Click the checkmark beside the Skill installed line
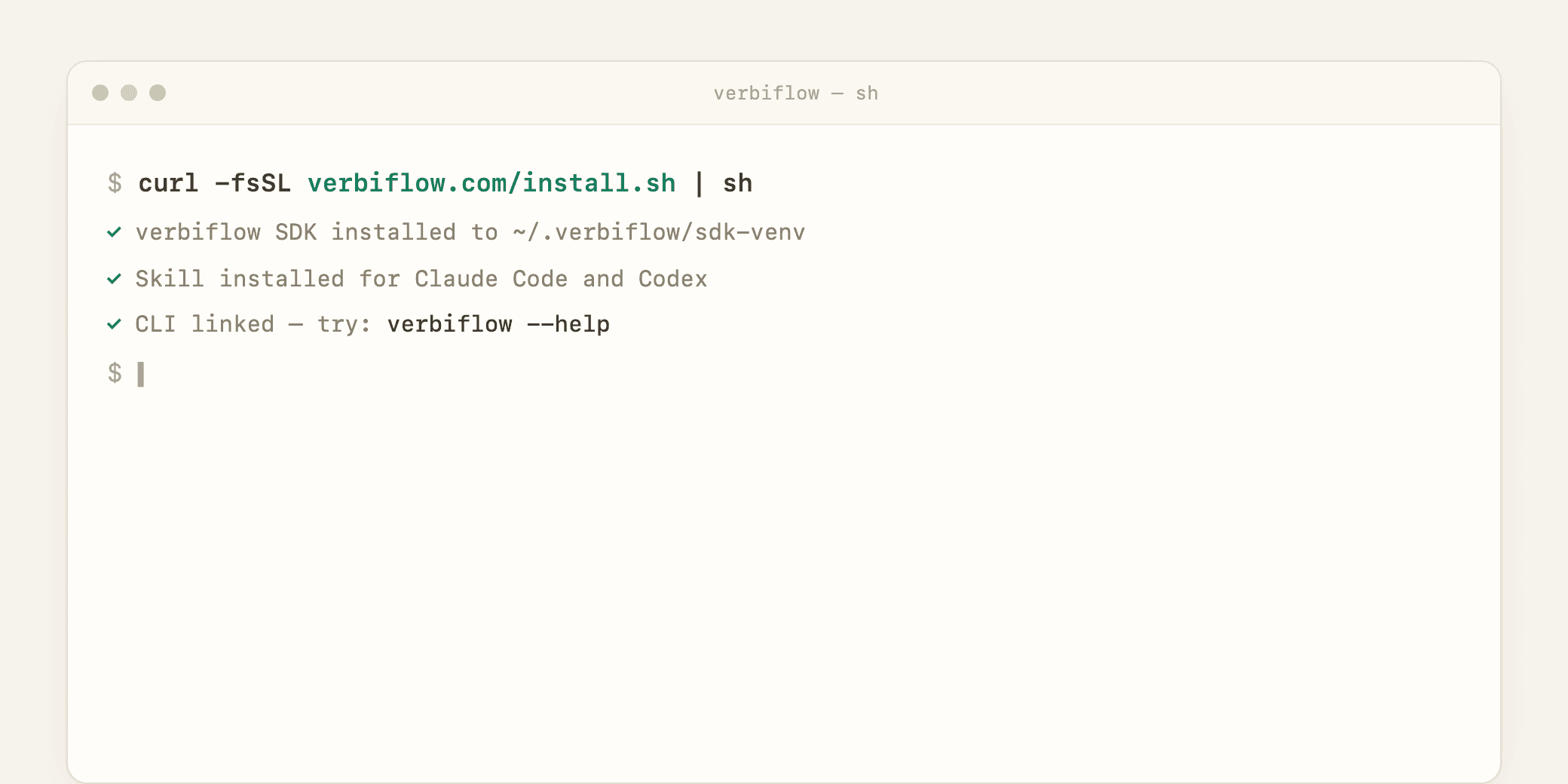1568x784 pixels. [x=114, y=279]
